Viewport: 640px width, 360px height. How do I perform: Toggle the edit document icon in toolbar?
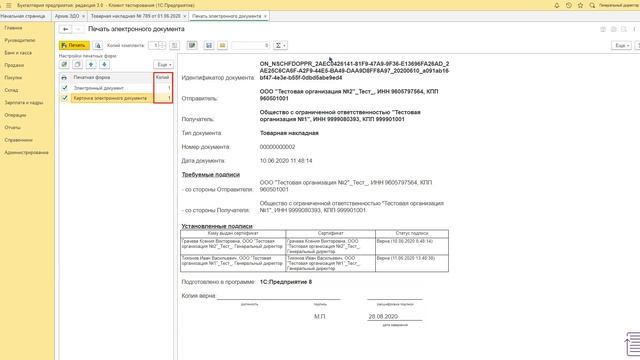(x=192, y=45)
